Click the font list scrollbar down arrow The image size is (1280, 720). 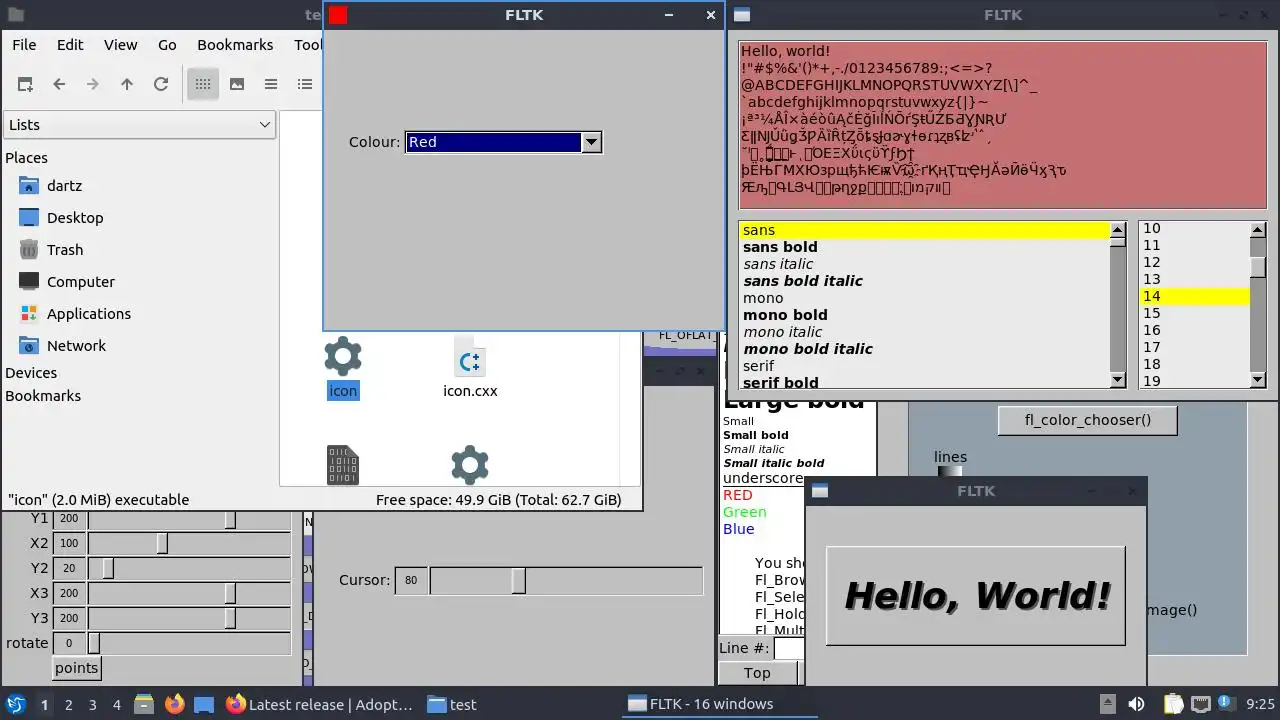tap(1118, 380)
